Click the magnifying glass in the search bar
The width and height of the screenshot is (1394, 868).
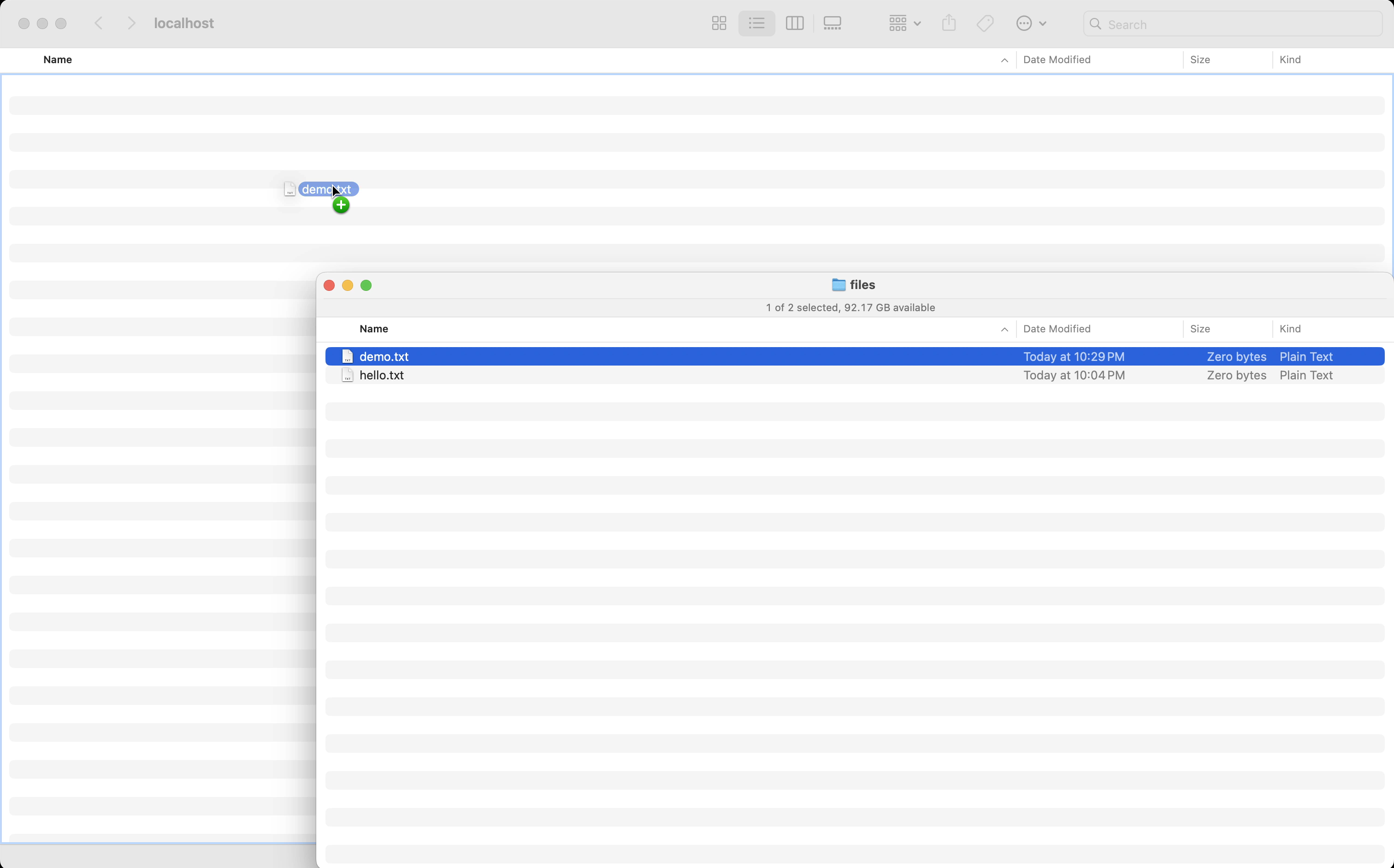click(1095, 24)
